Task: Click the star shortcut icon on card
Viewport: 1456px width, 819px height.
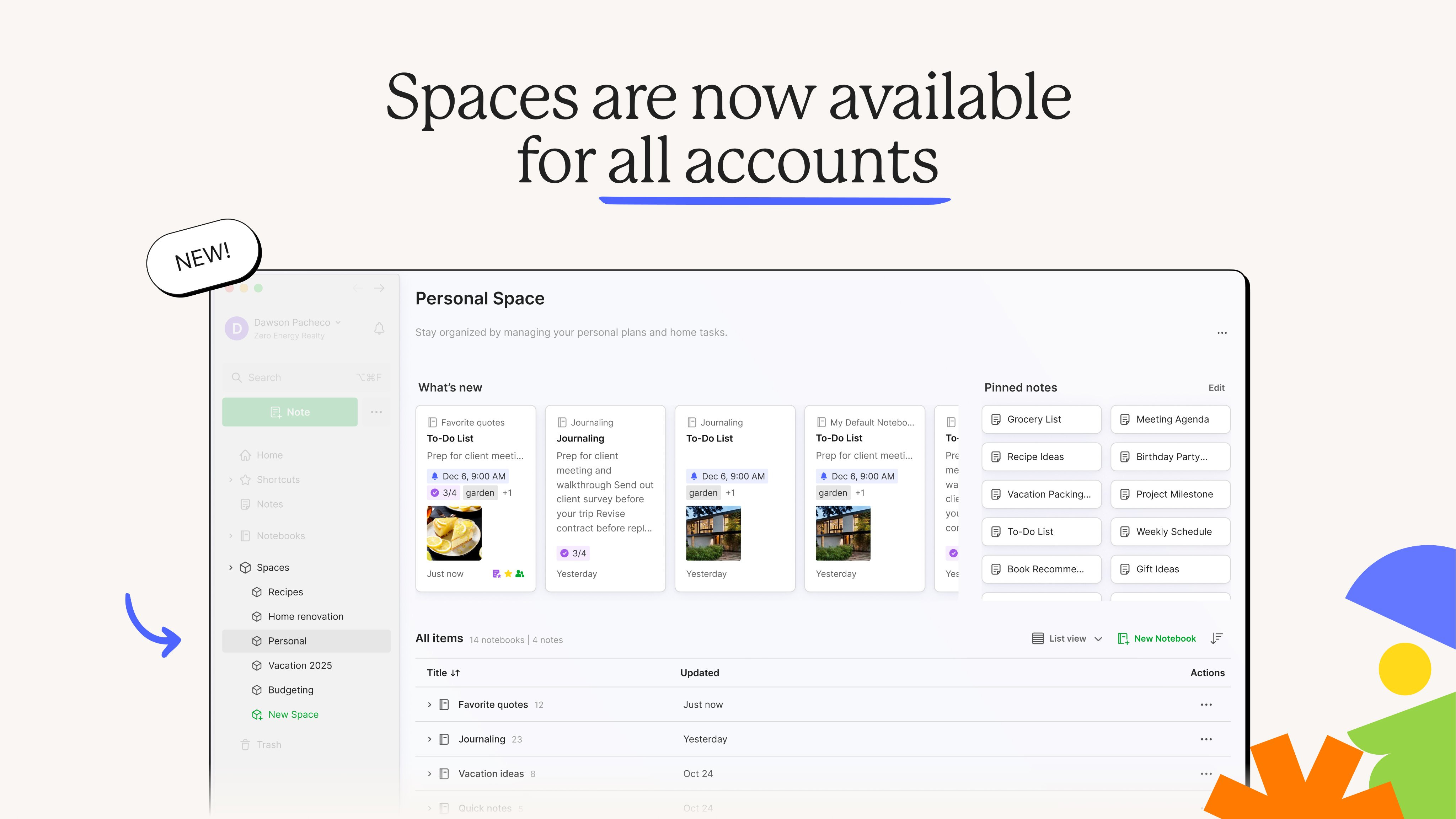Action: (508, 574)
